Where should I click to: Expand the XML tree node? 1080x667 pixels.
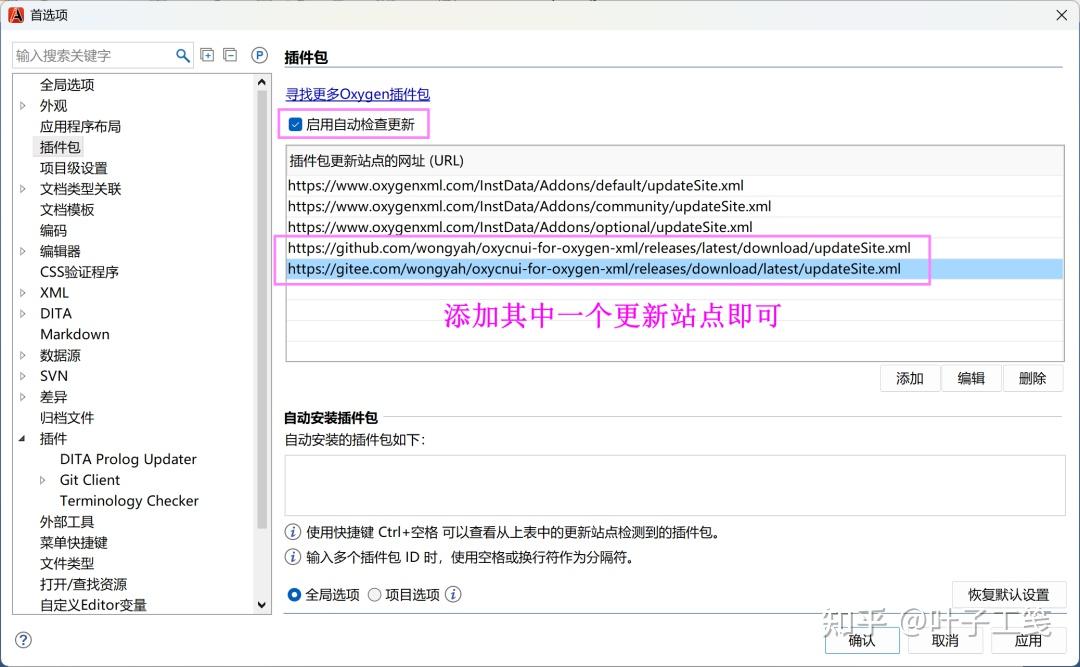coord(23,293)
